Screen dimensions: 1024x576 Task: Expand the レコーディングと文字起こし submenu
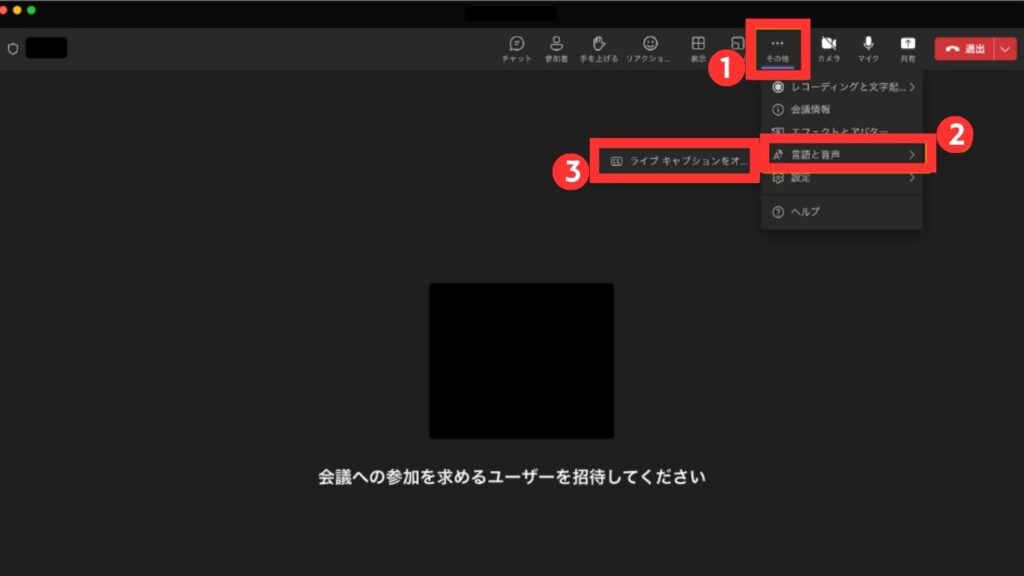point(840,88)
